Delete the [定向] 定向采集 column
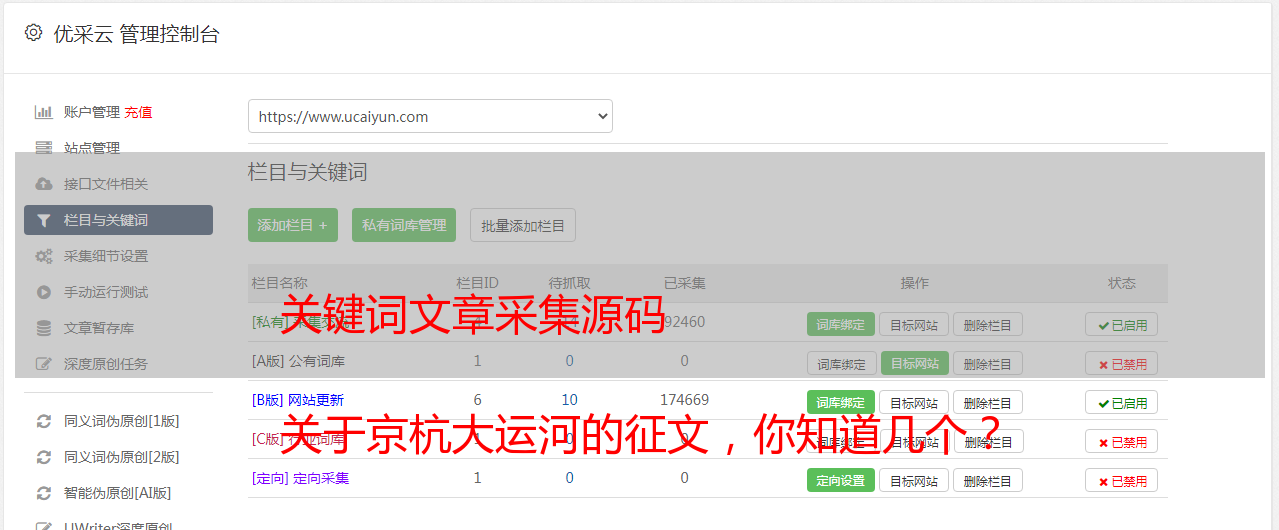The image size is (1279, 530). coord(987,480)
